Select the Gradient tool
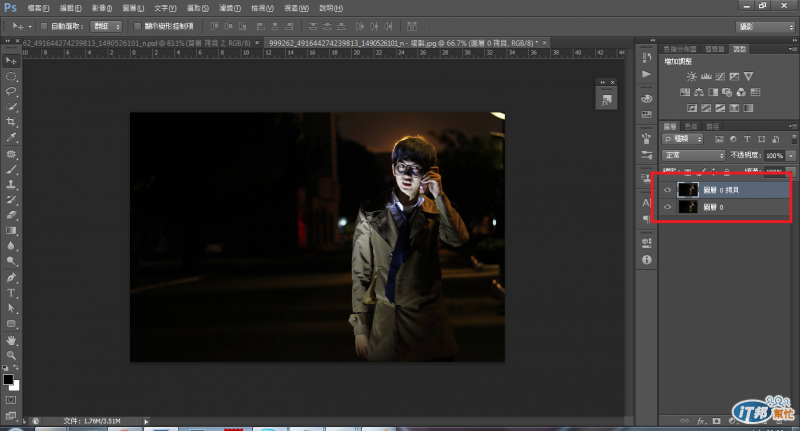800x431 pixels. [11, 231]
